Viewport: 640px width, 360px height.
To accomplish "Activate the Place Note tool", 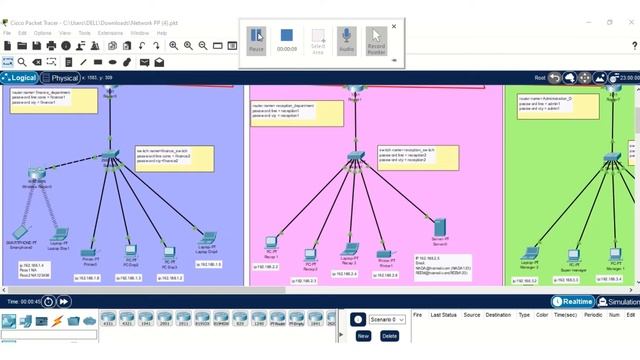I will pos(69,62).
